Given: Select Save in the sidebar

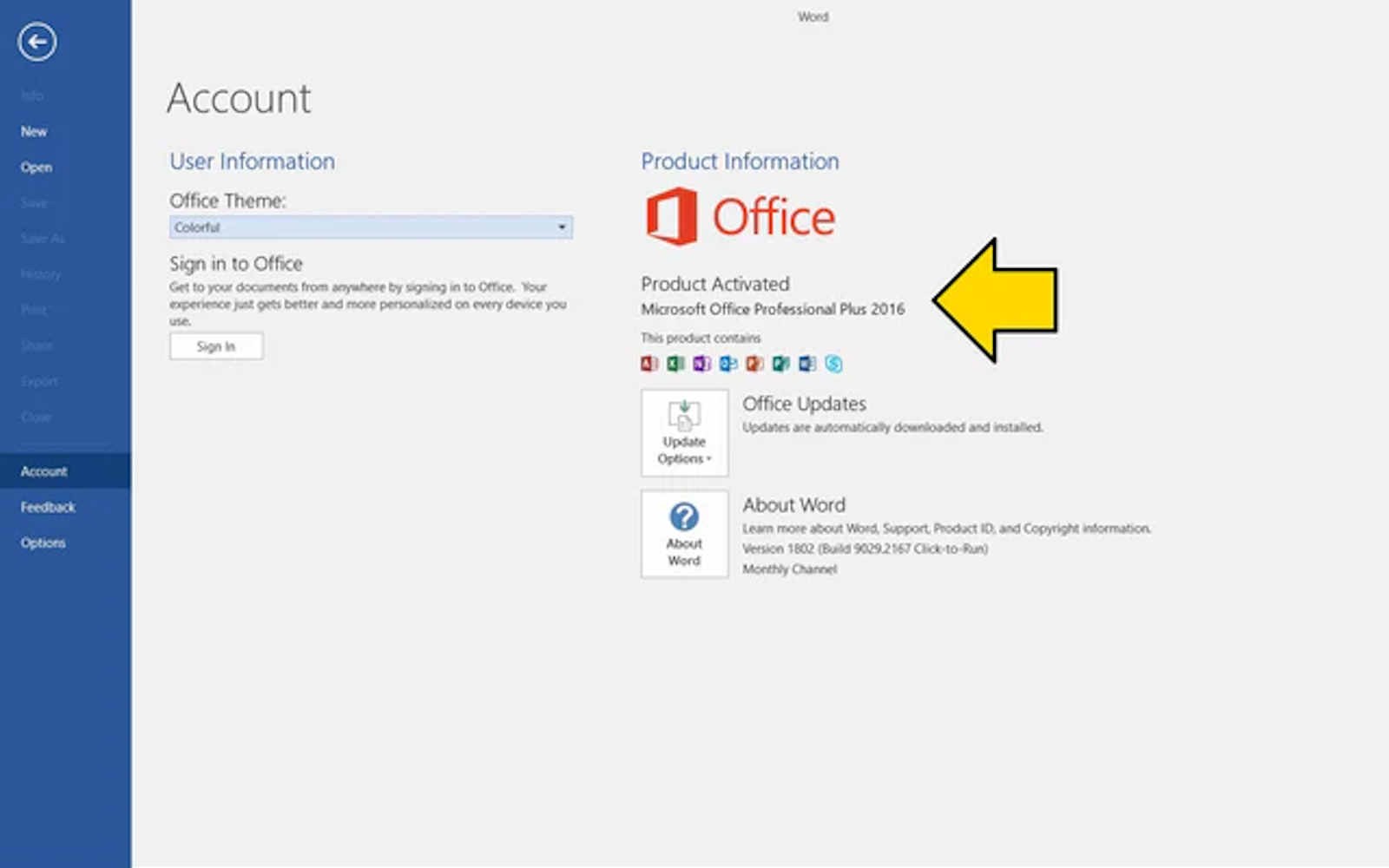Looking at the screenshot, I should [x=34, y=203].
